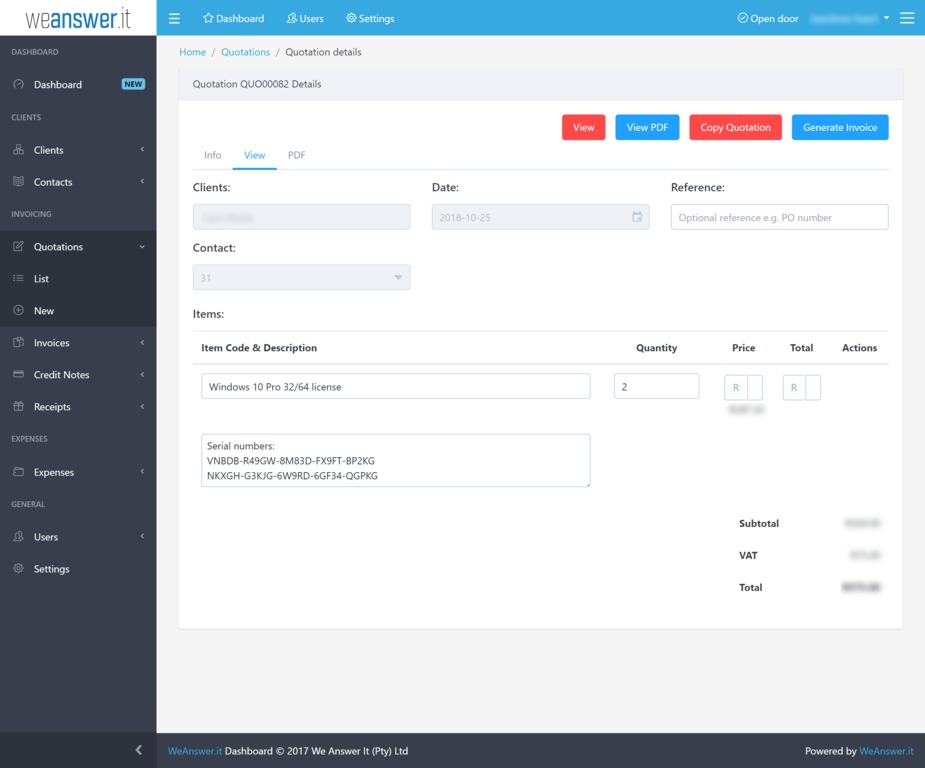Image resolution: width=925 pixels, height=768 pixels.
Task: Click the Copy Quotation button
Action: [x=735, y=127]
